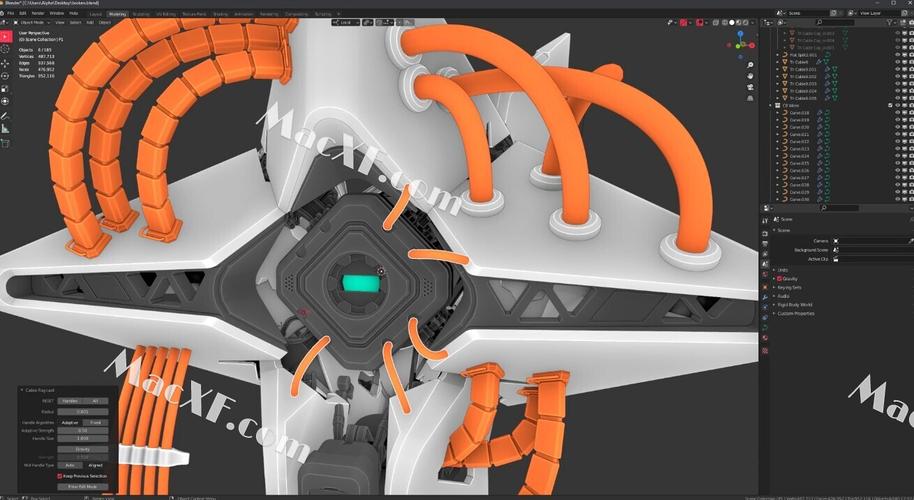Open the Edit menu
The height and width of the screenshot is (500, 914).
click(23, 13)
